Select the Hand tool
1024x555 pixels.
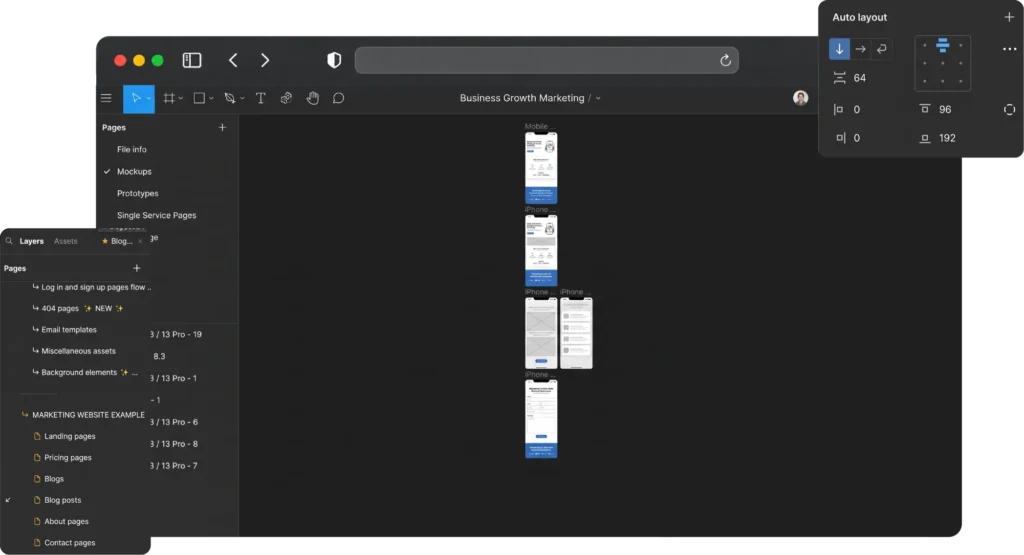pyautogui.click(x=313, y=98)
